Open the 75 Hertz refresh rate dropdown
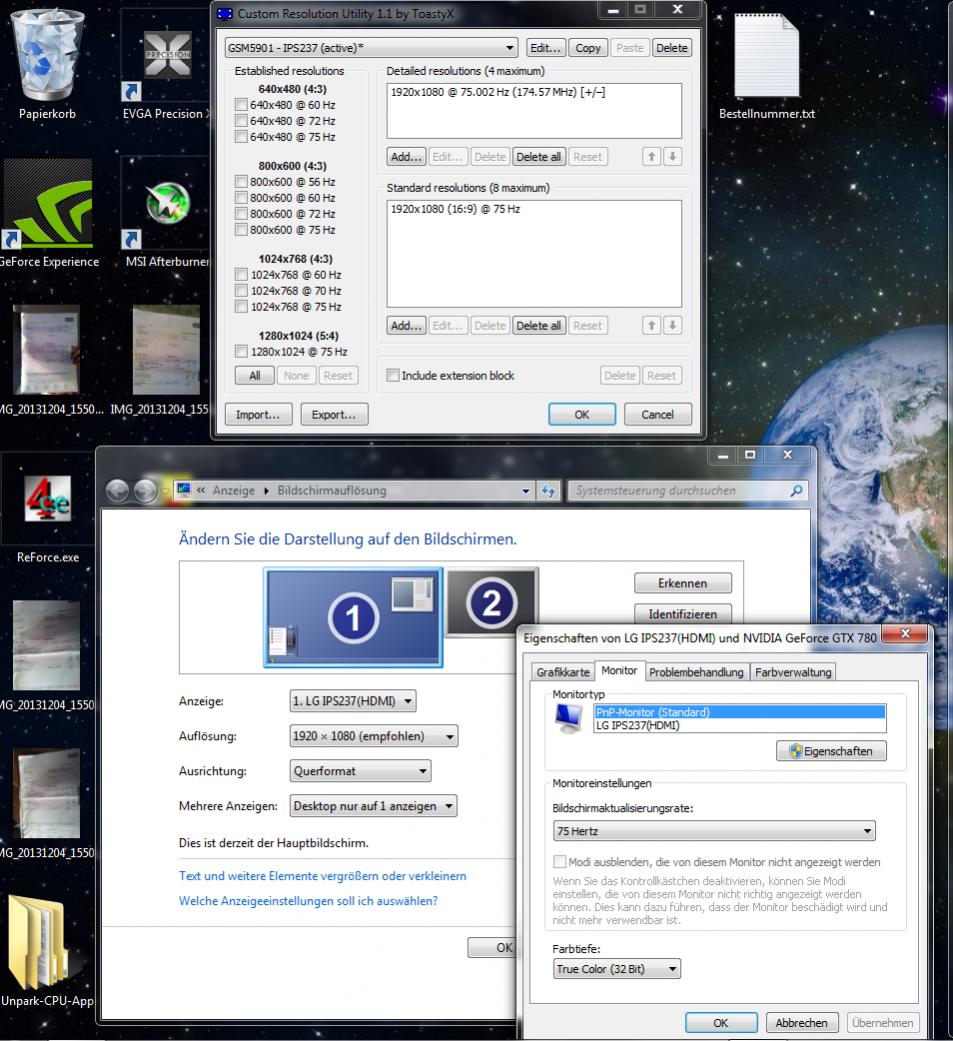This screenshot has width=953, height=1041. tap(714, 831)
